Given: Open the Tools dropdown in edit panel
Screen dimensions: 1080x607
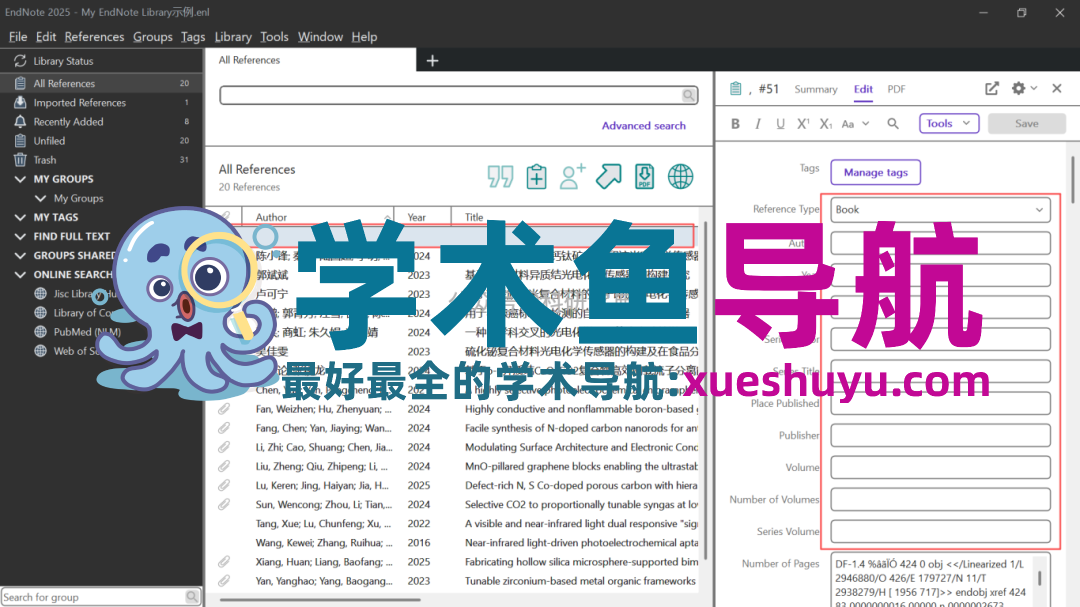Looking at the screenshot, I should click(948, 123).
